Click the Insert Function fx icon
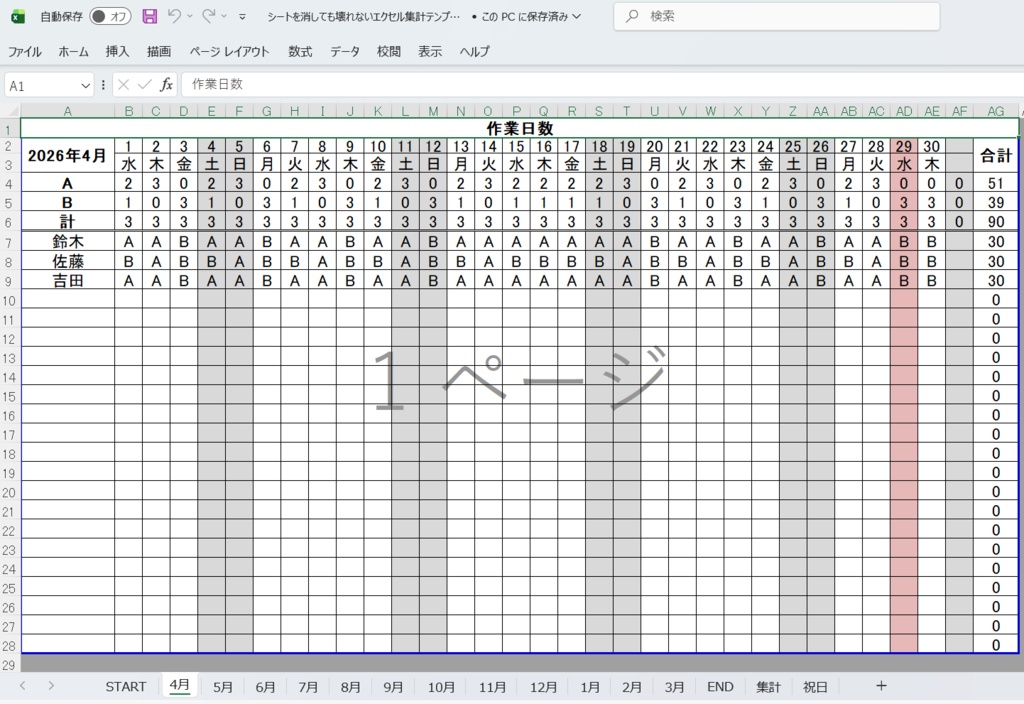 click(167, 84)
